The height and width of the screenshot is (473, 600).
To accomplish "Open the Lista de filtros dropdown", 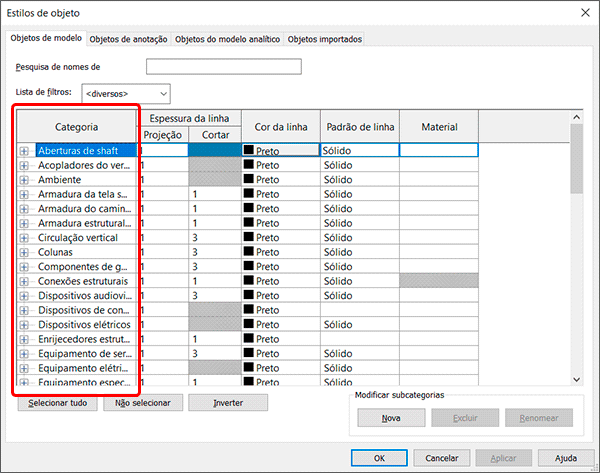I will [126, 94].
